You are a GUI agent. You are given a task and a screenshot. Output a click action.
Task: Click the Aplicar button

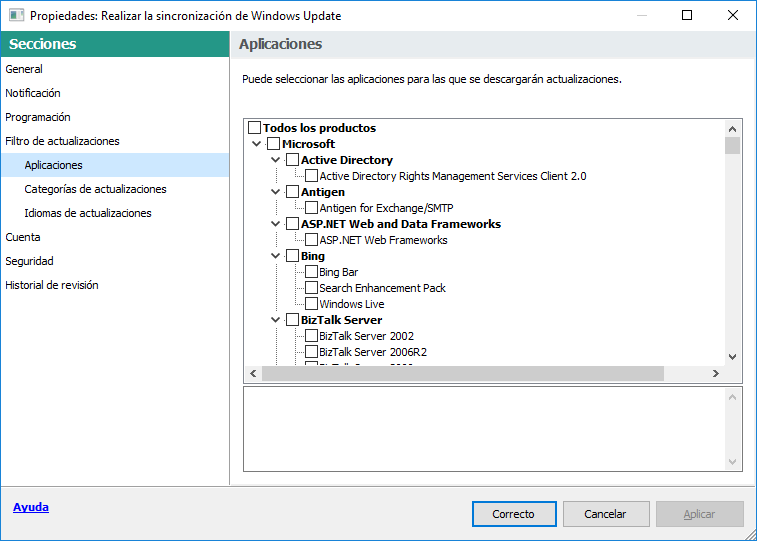coord(699,514)
